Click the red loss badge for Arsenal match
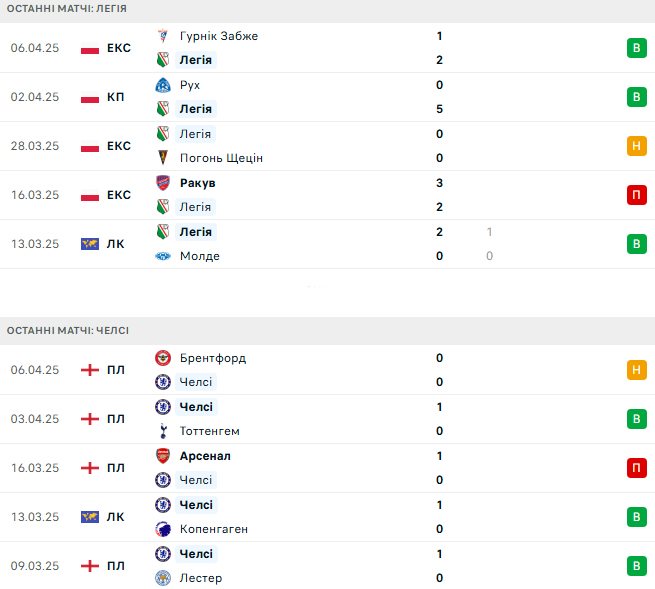This screenshot has width=655, height=589. (636, 468)
